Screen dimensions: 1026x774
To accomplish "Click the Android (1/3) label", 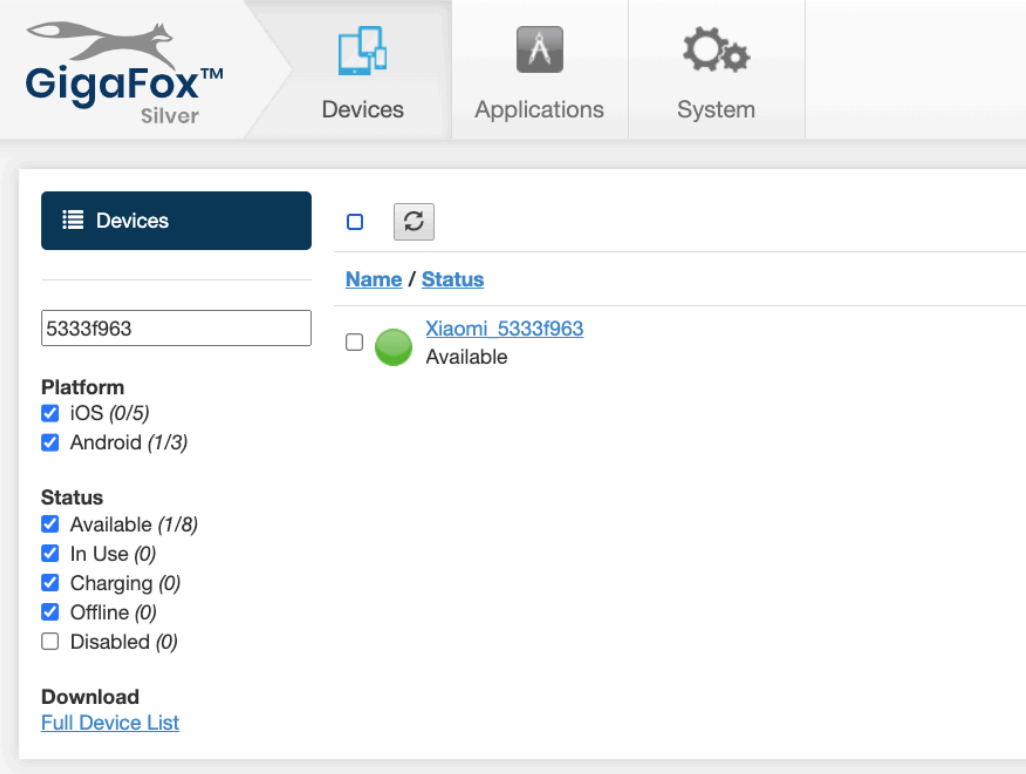I will pos(129,442).
